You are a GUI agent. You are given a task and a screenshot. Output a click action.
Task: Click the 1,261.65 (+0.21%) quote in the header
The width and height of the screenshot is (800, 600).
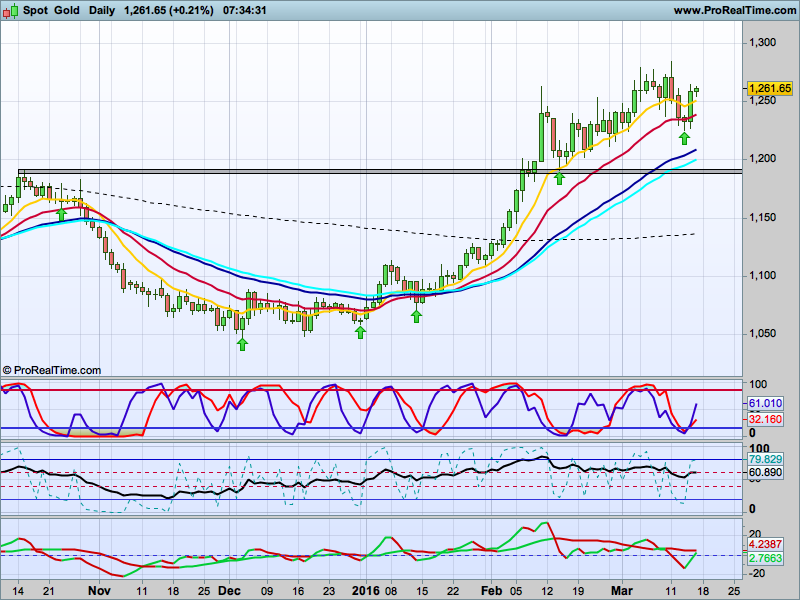(169, 10)
